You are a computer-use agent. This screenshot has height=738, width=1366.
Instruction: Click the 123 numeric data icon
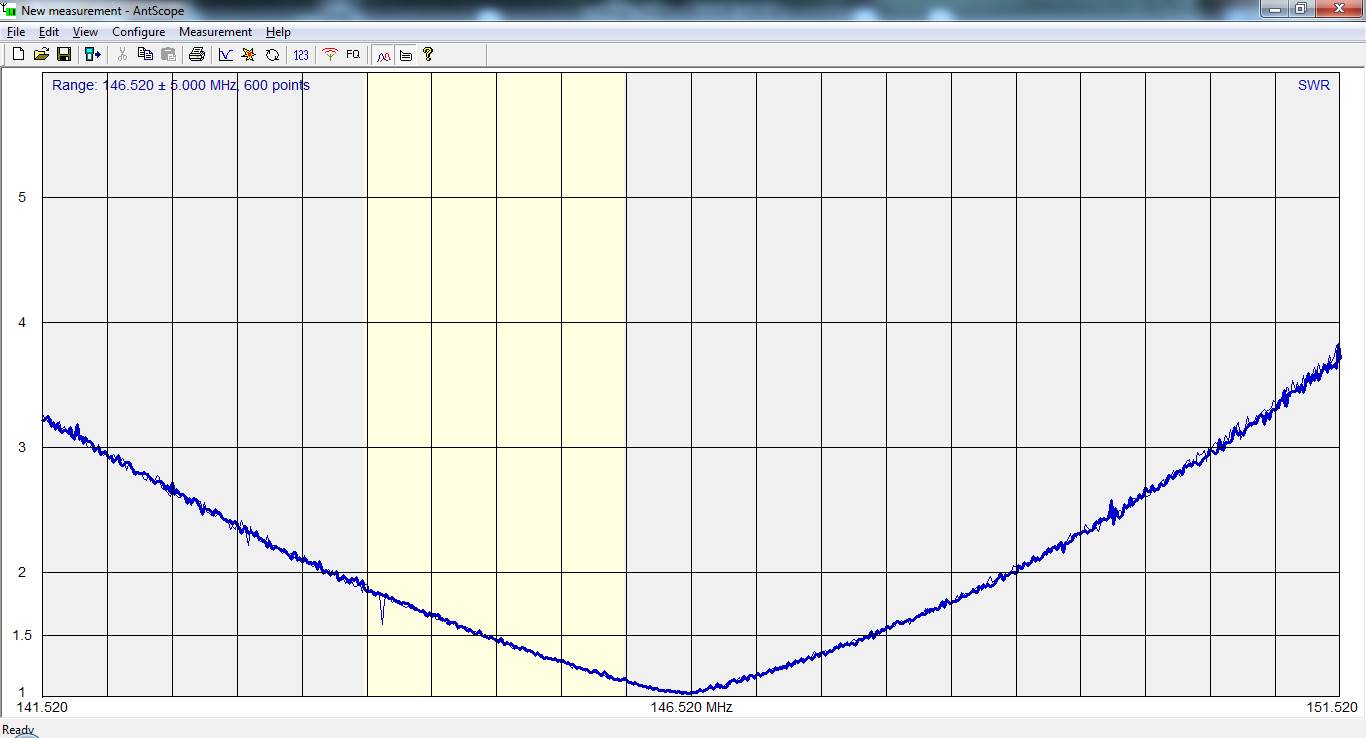pos(301,55)
